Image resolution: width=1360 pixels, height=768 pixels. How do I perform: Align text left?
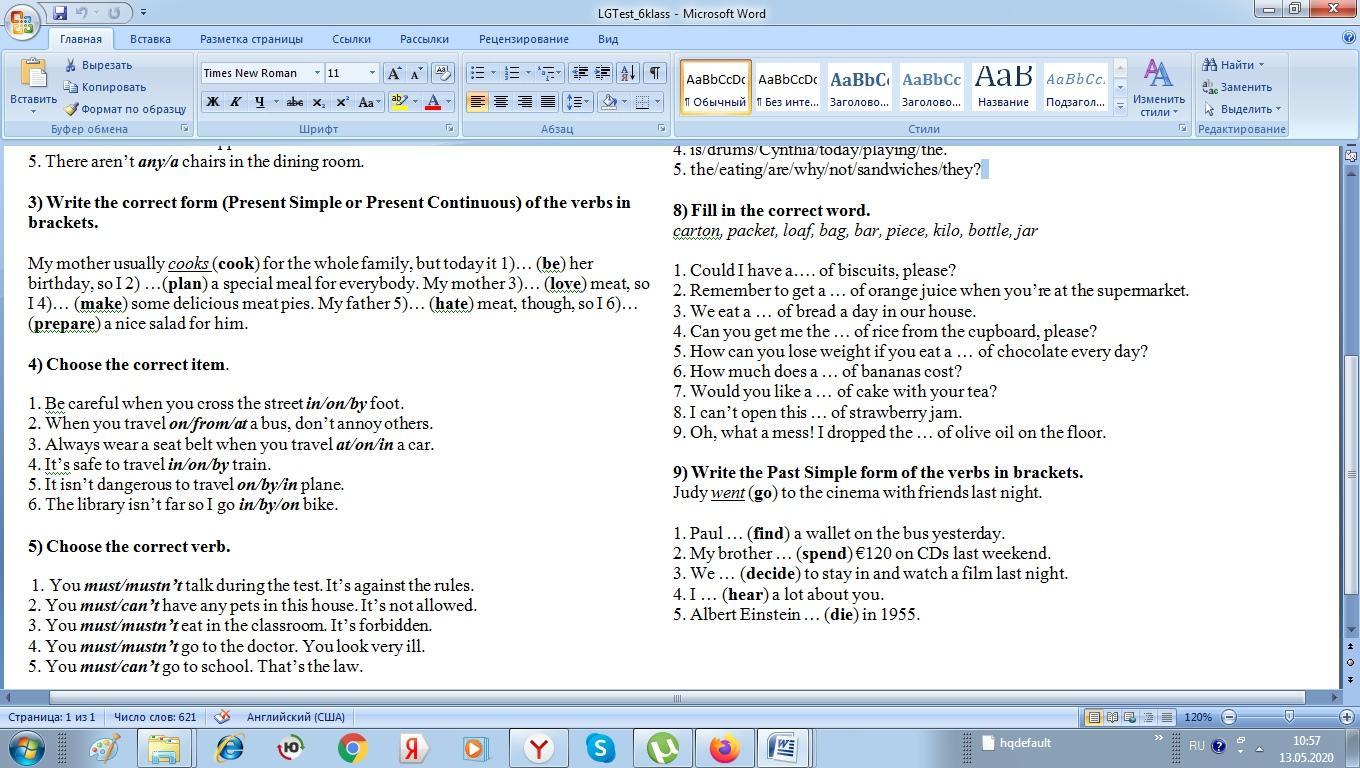pos(477,102)
